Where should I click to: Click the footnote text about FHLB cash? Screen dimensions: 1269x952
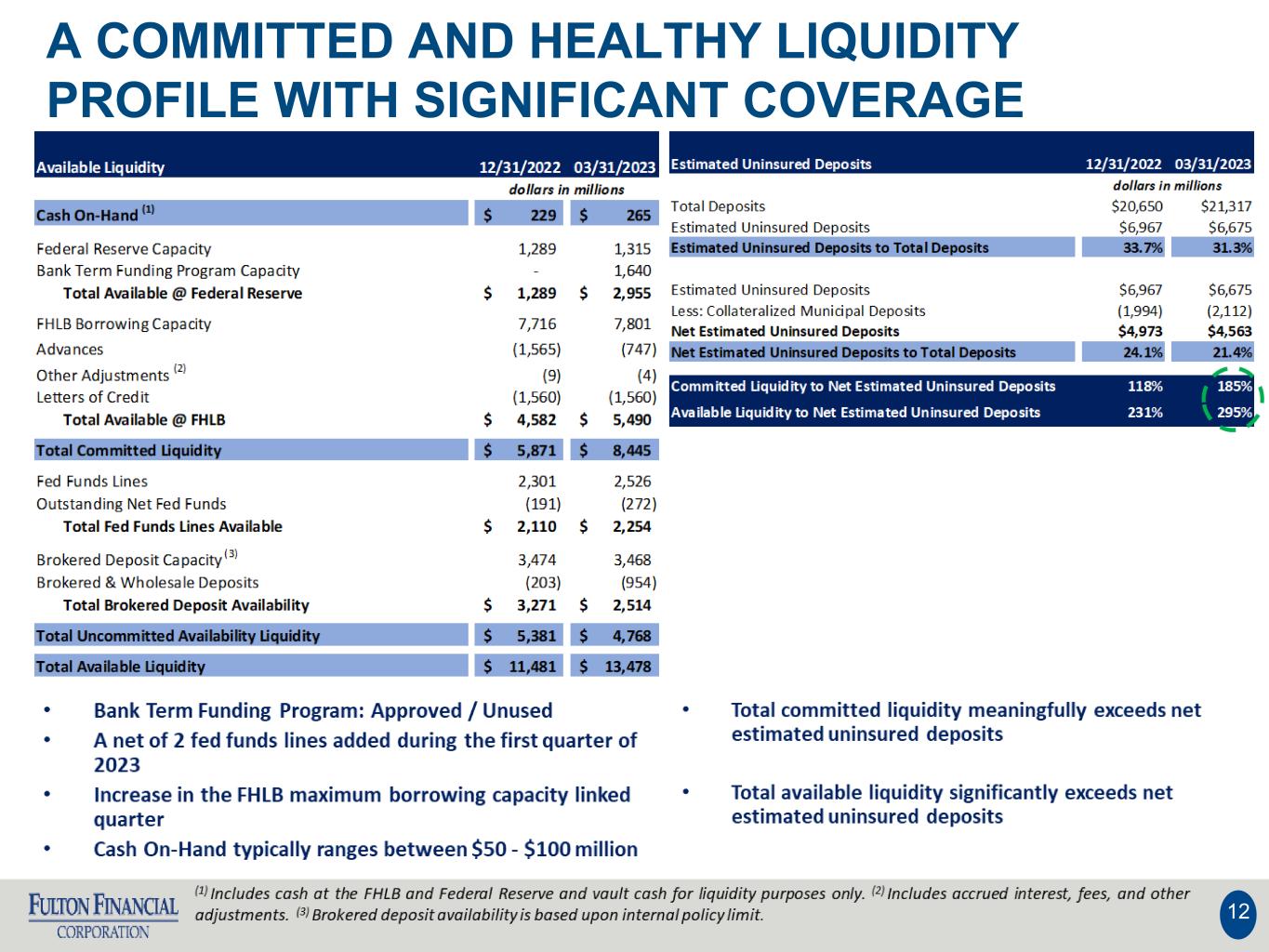point(692,904)
